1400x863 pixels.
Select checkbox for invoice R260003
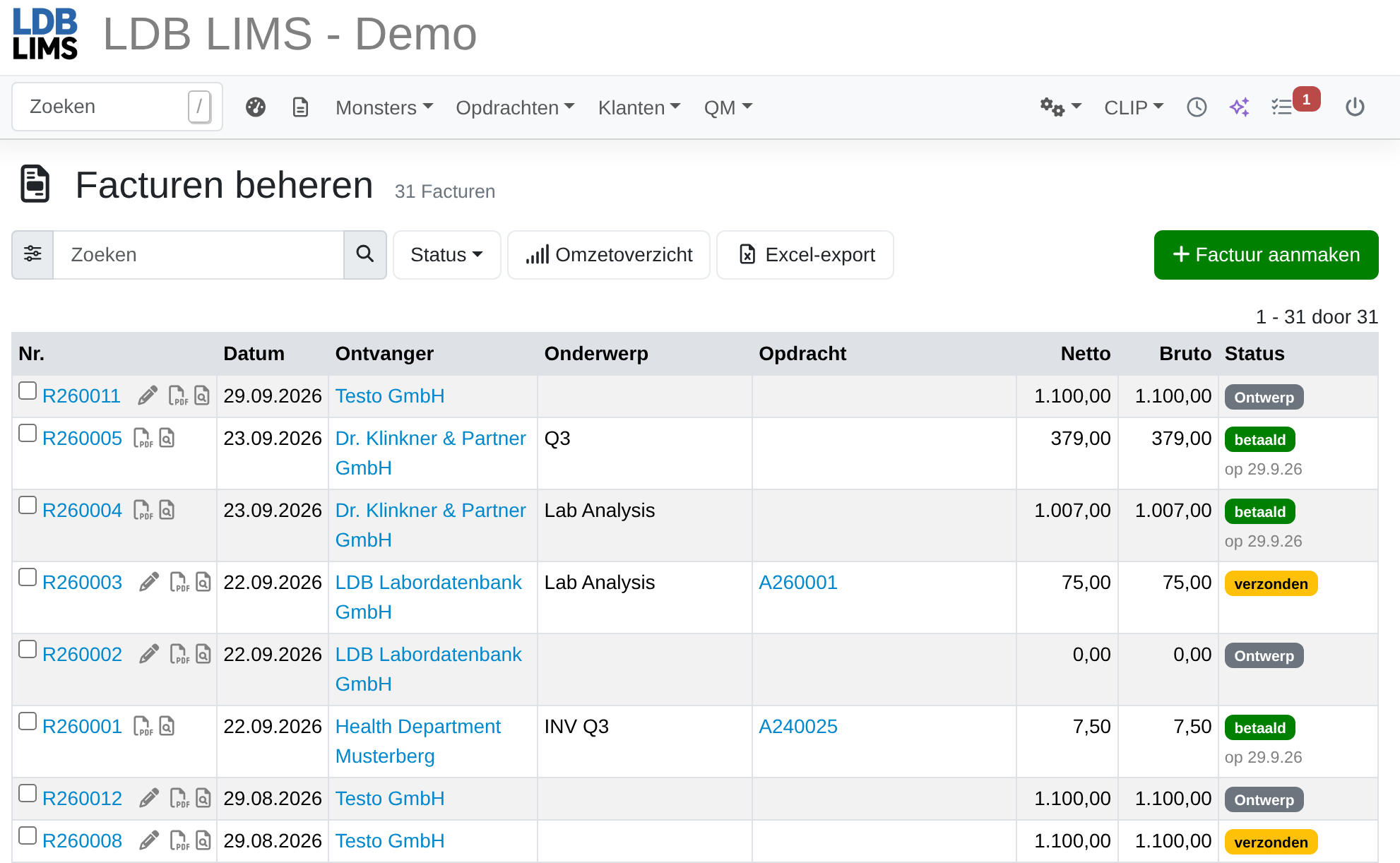28,577
